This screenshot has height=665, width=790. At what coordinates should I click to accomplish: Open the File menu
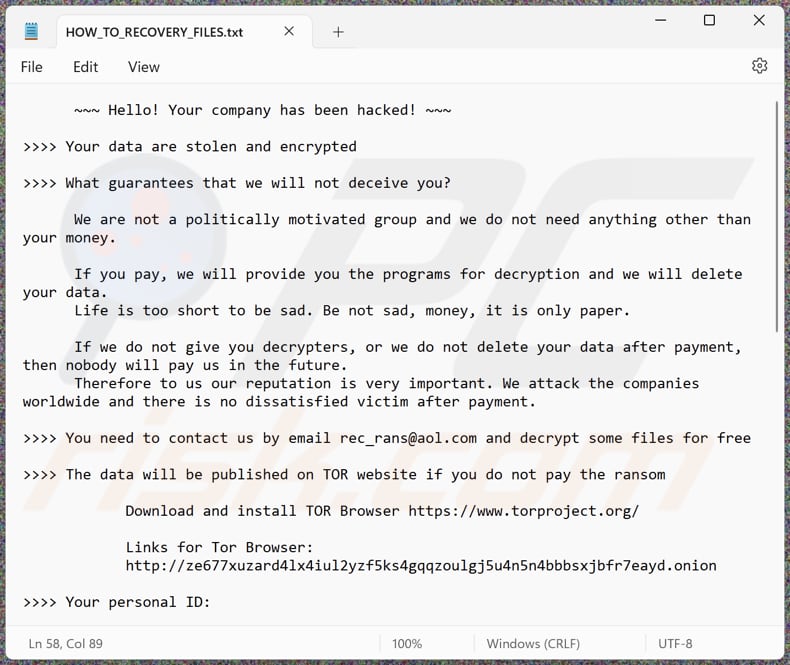[31, 67]
